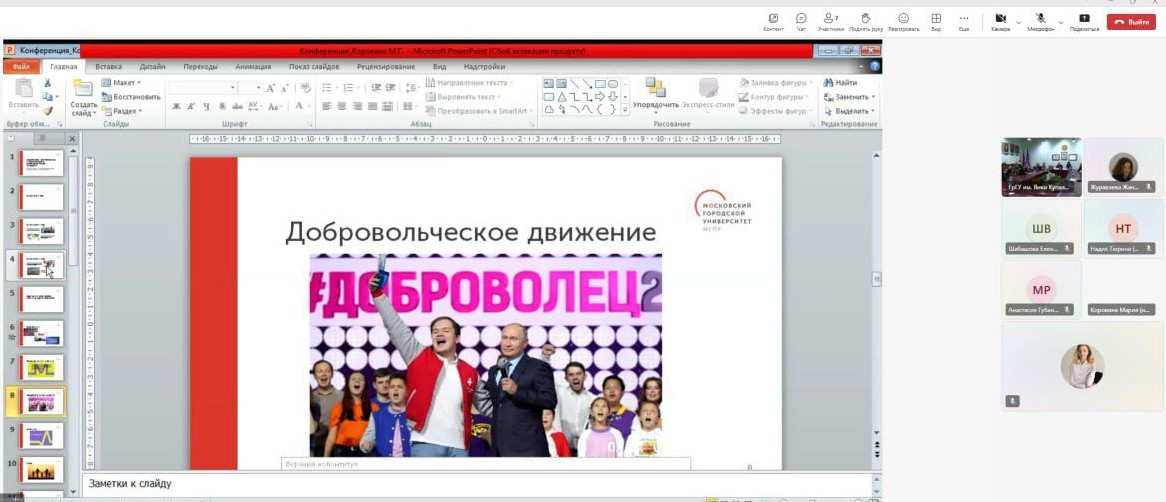Toggle bold text formatting in ribbon
This screenshot has width=1166, height=502.
coord(177,106)
